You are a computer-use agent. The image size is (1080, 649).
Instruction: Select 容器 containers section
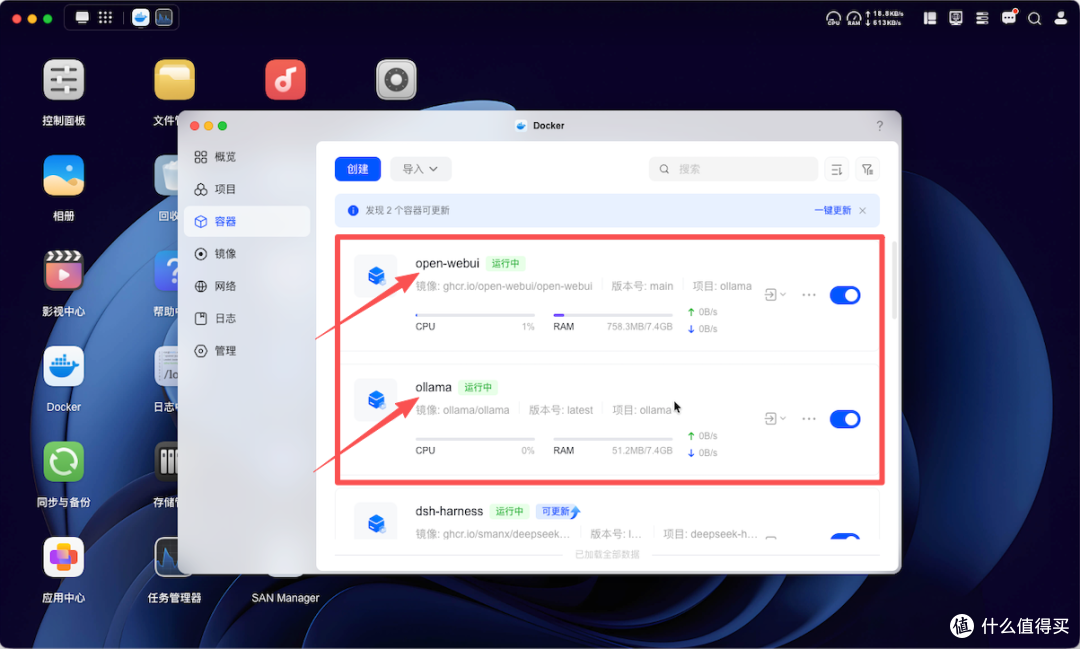click(247, 222)
